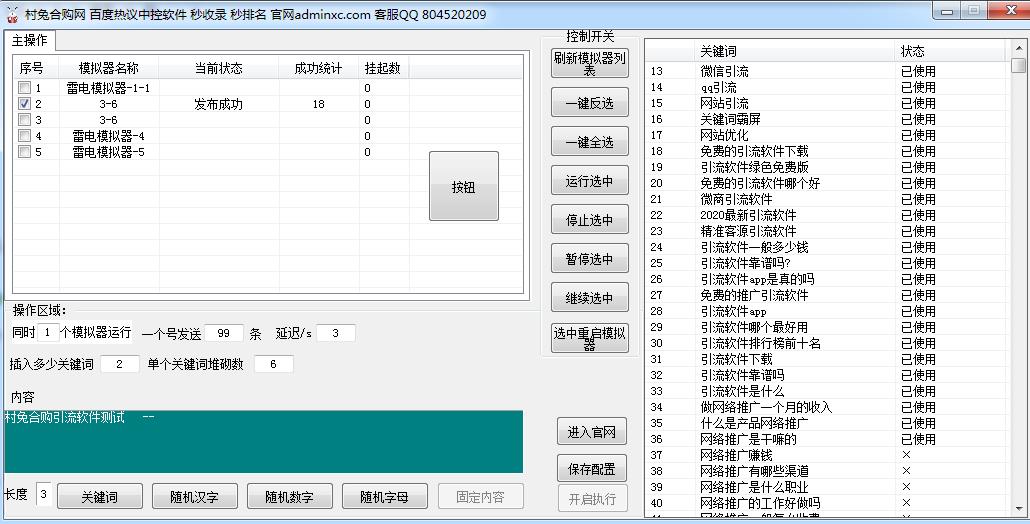Insert keyword with 关键词 button
1030x524 pixels.
[100, 496]
